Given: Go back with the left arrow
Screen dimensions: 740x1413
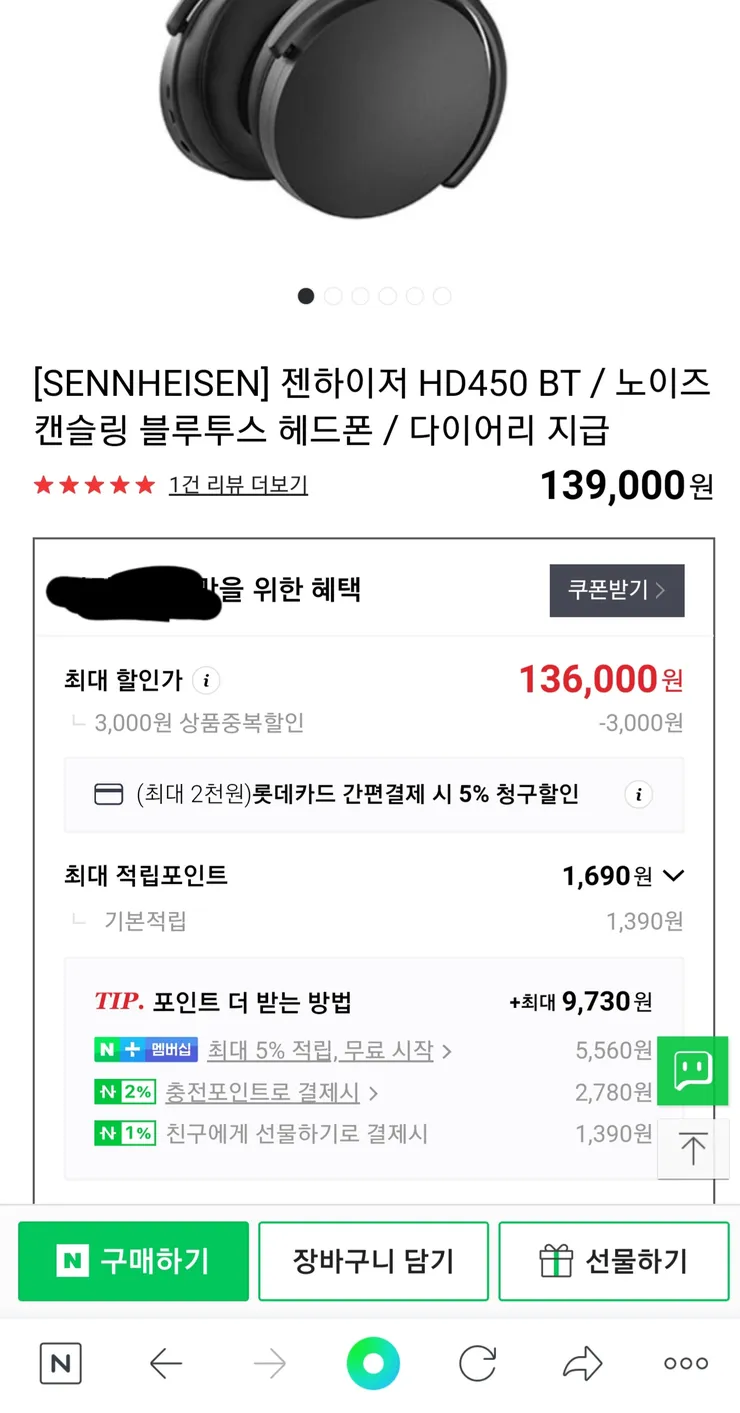Looking at the screenshot, I should click(x=166, y=1363).
